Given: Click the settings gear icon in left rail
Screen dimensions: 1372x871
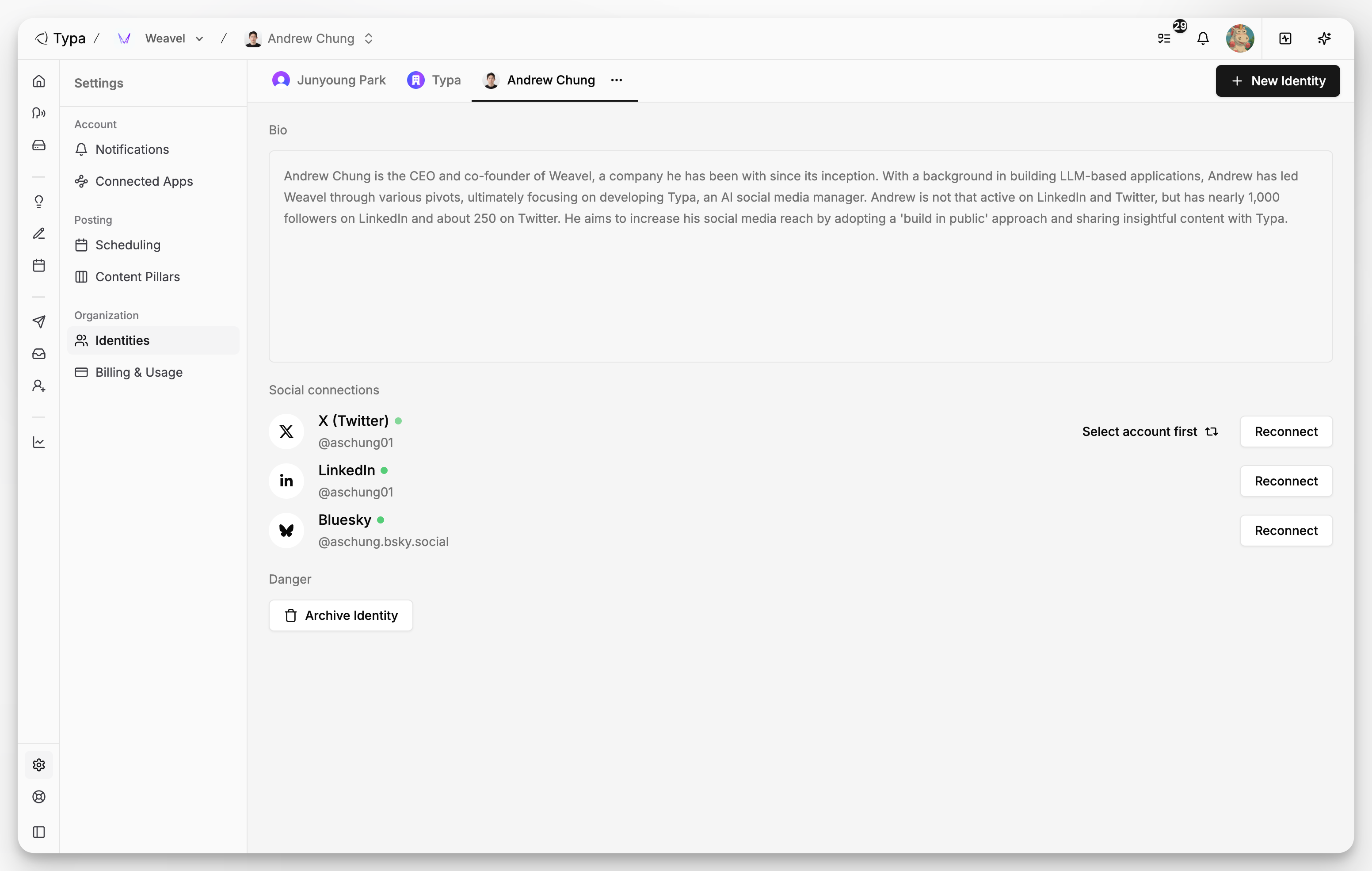Looking at the screenshot, I should coord(39,765).
